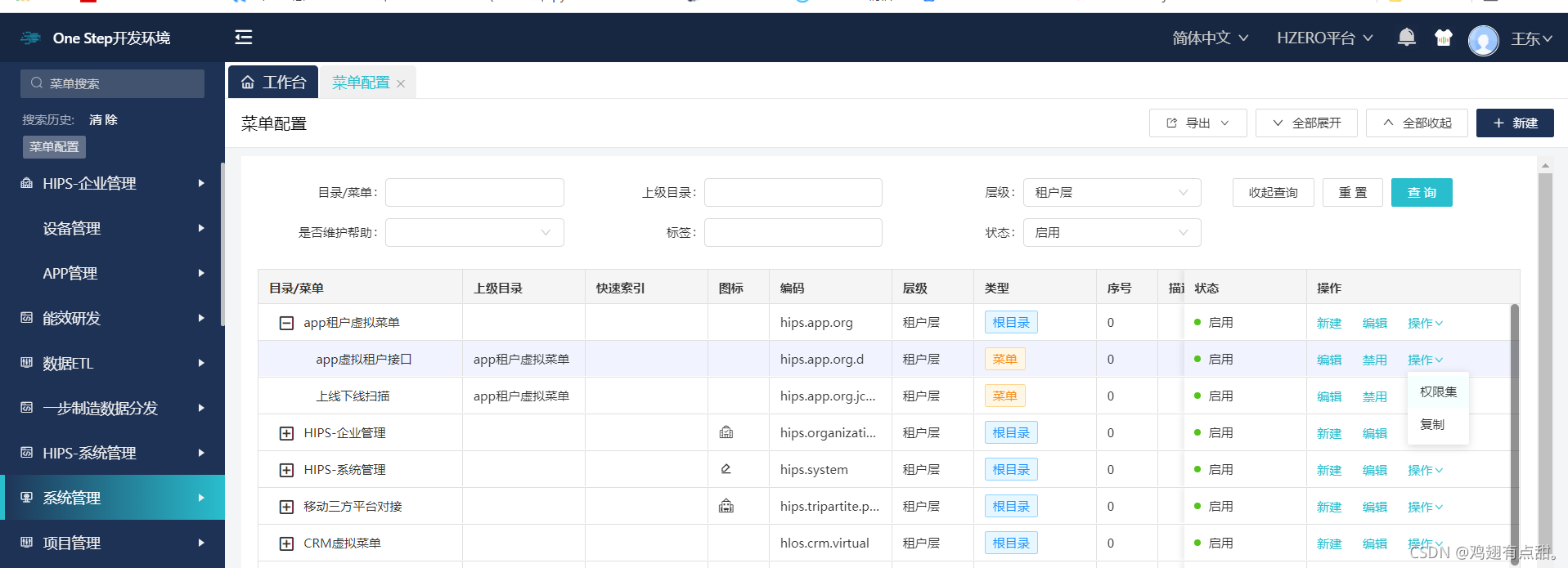Focus the 菜单搜索 search field
1568x568 pixels.
coord(112,83)
